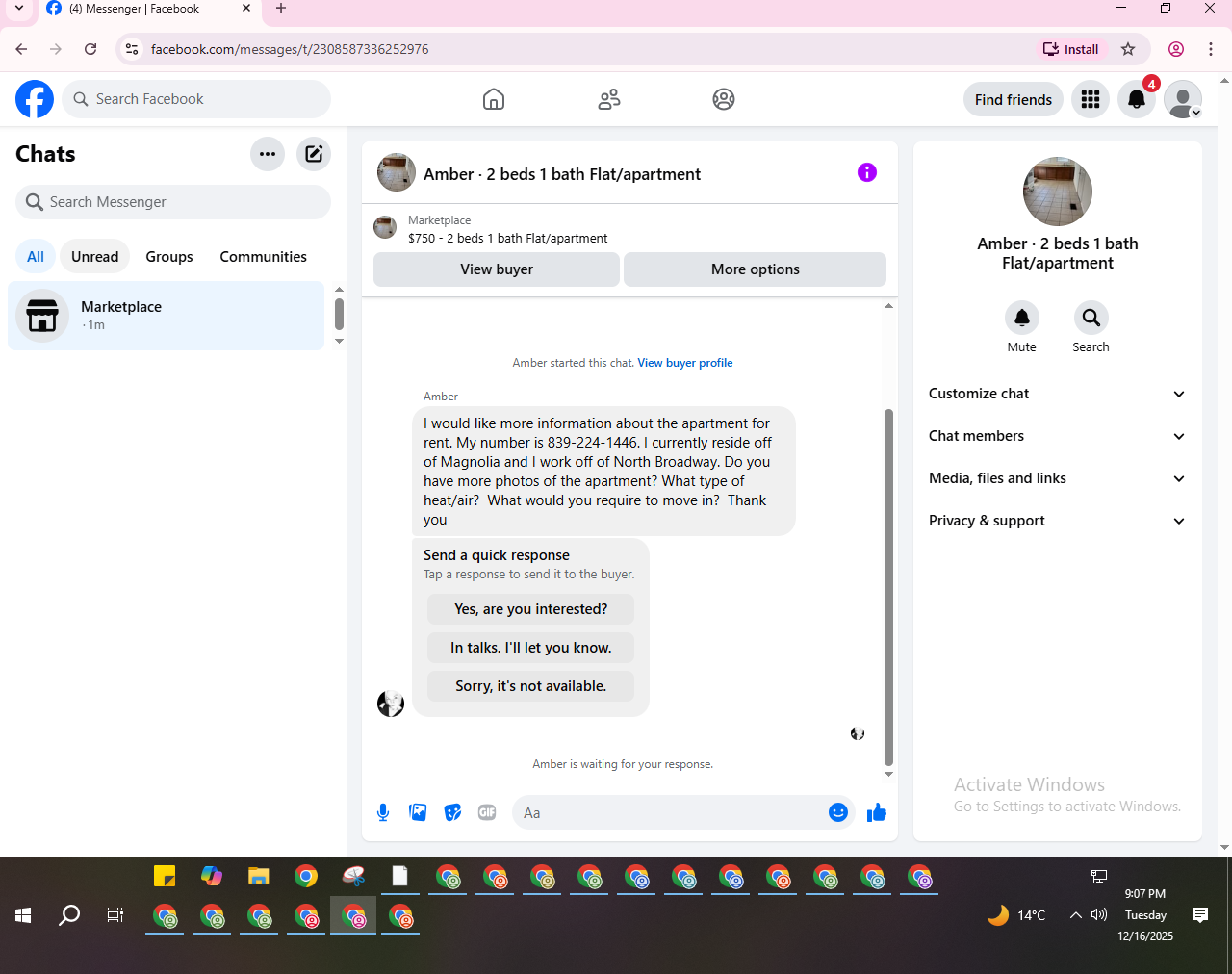Click the More options button
The height and width of the screenshot is (974, 1232).
point(756,269)
